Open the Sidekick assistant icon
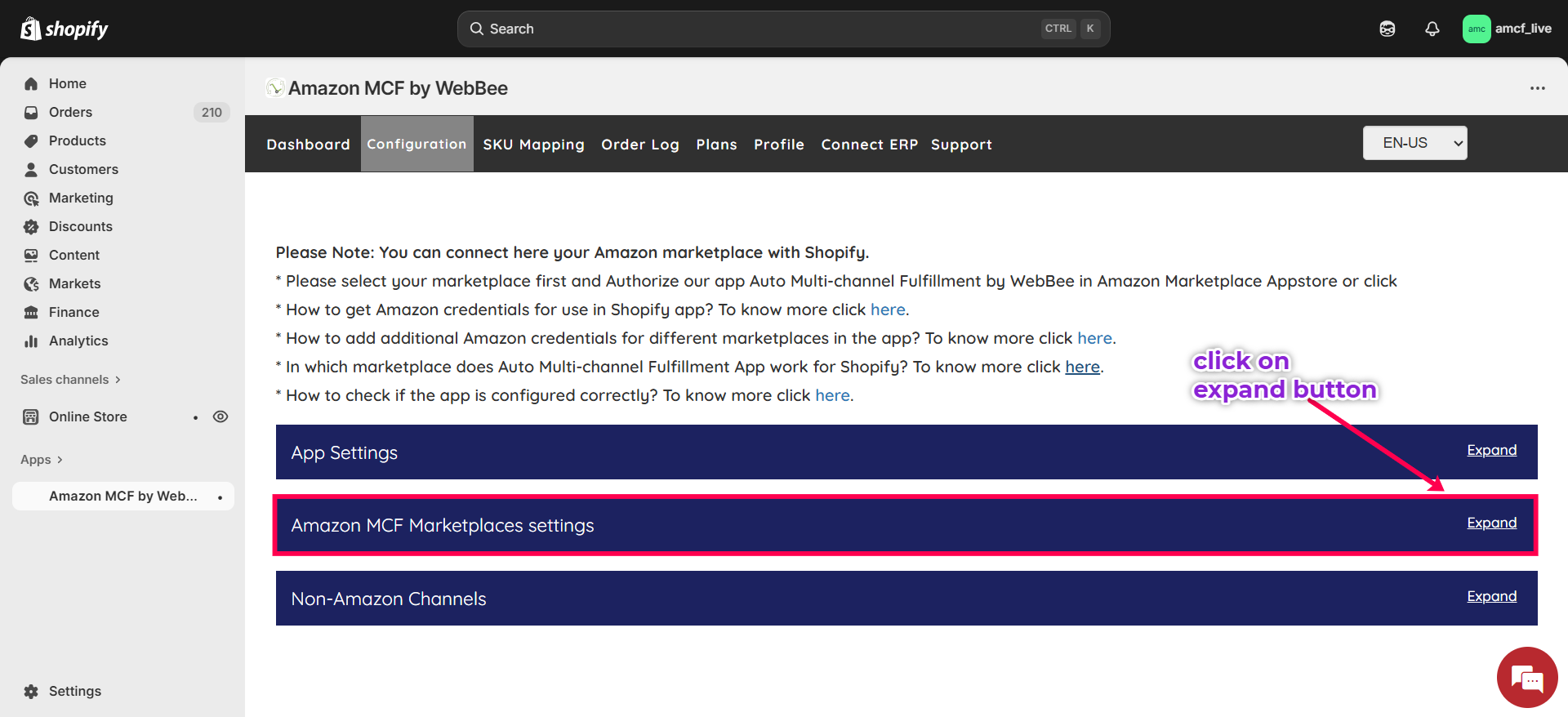This screenshot has width=1568, height=717. click(1387, 29)
